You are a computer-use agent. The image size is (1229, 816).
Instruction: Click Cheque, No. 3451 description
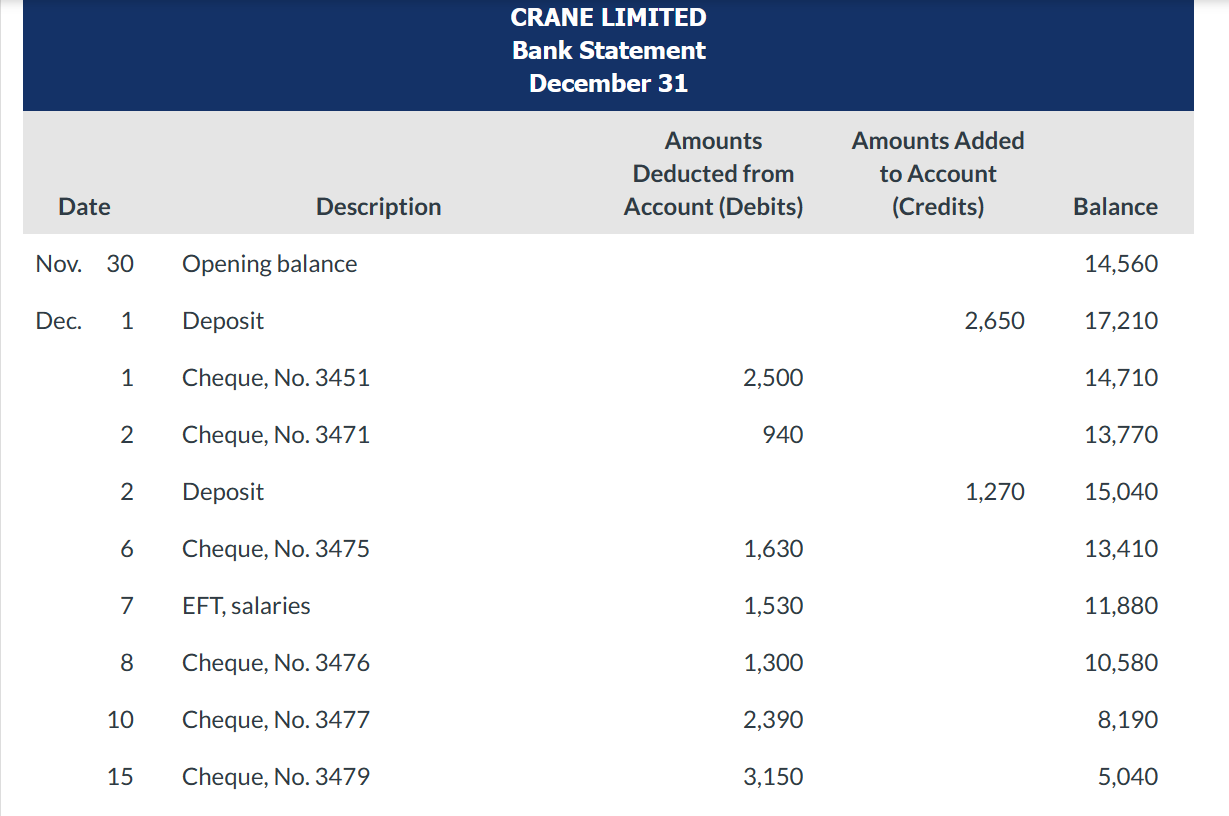pos(275,378)
